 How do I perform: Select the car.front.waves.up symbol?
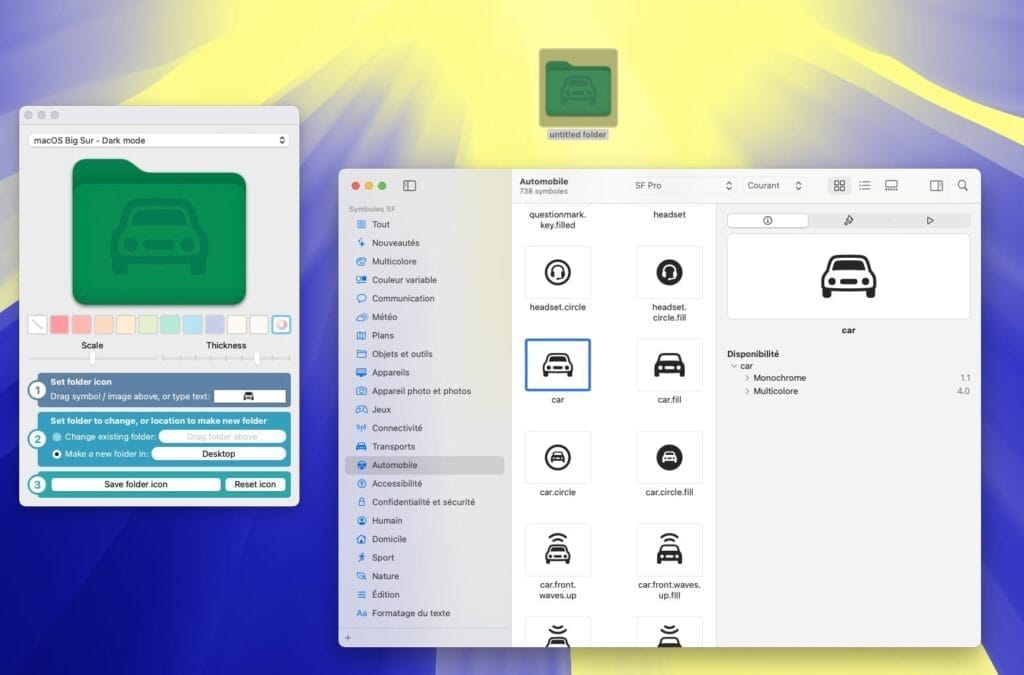pyautogui.click(x=557, y=549)
